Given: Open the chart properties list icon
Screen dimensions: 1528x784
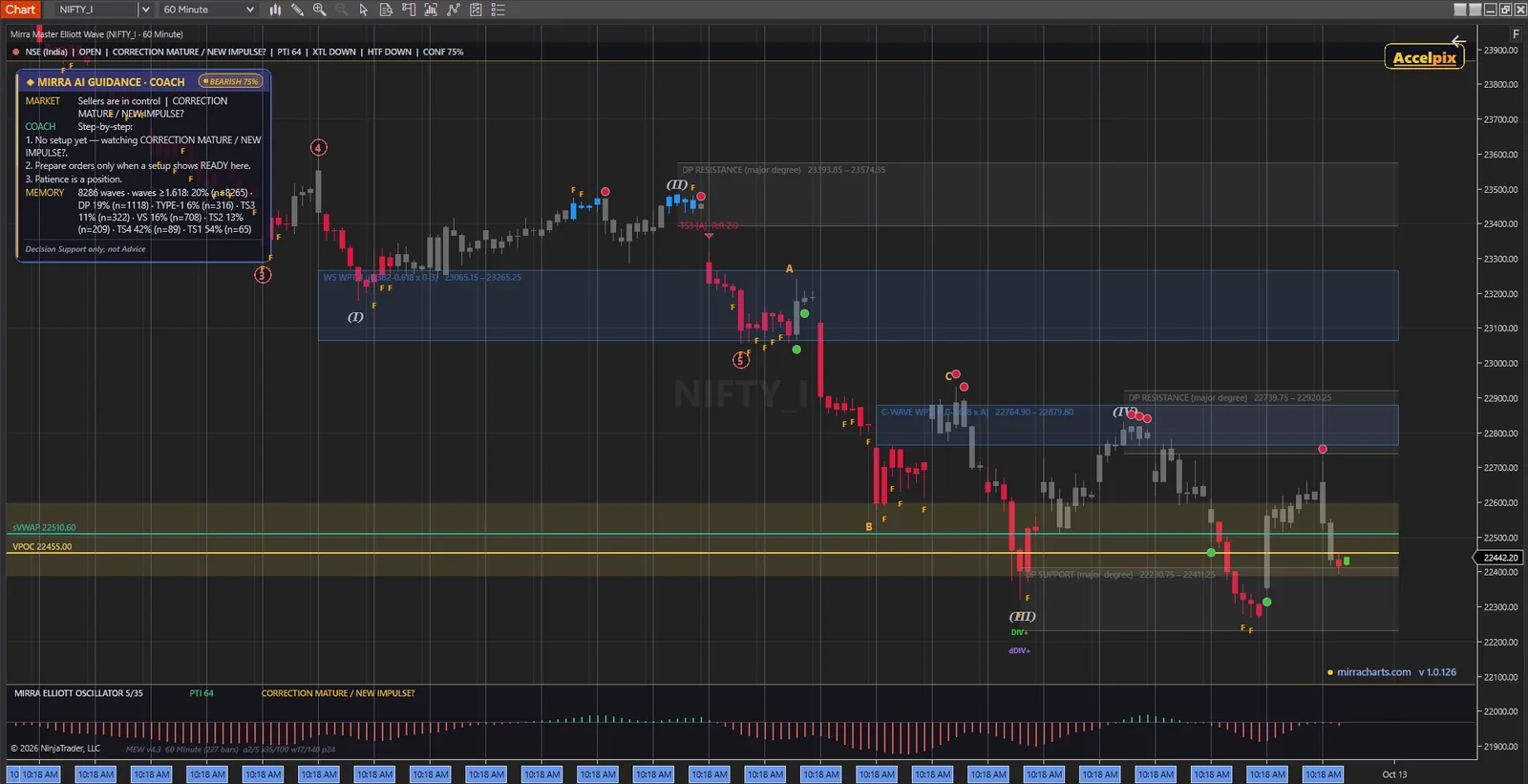Looking at the screenshot, I should click(498, 10).
